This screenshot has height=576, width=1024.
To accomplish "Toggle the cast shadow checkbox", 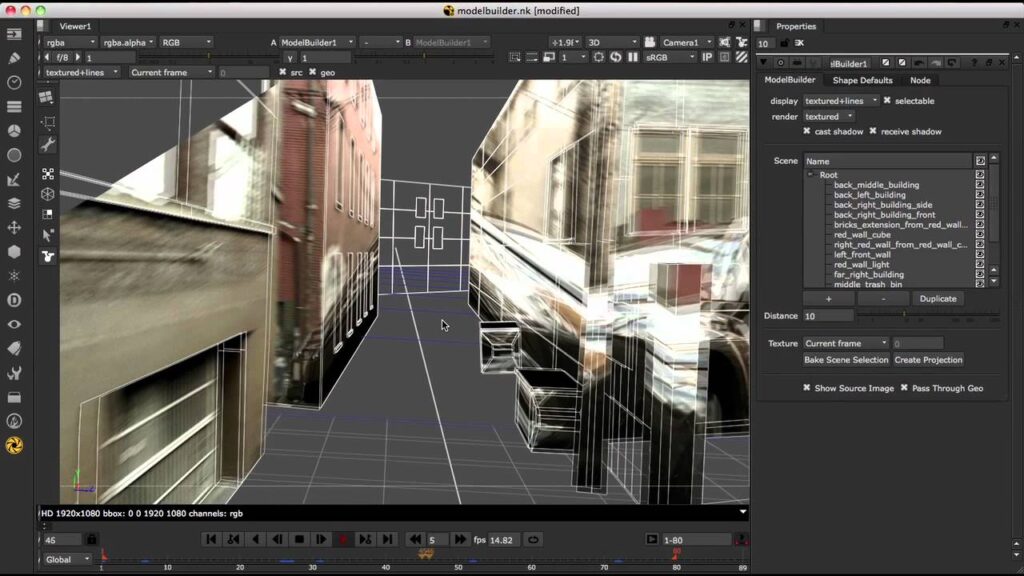I will point(807,131).
